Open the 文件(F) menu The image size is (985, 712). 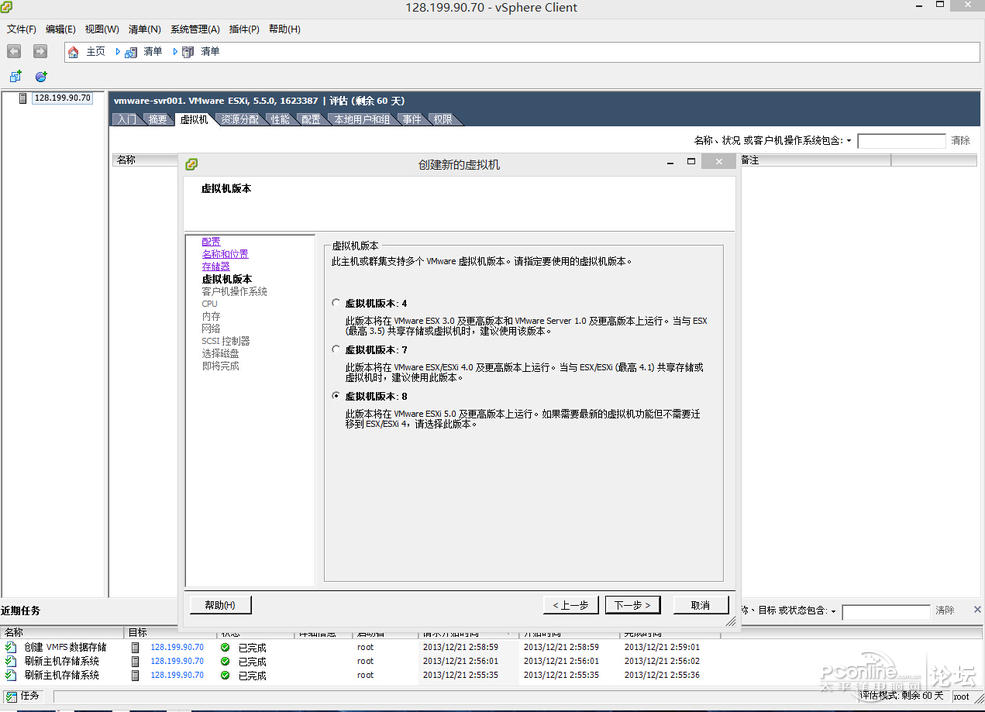pyautogui.click(x=21, y=29)
